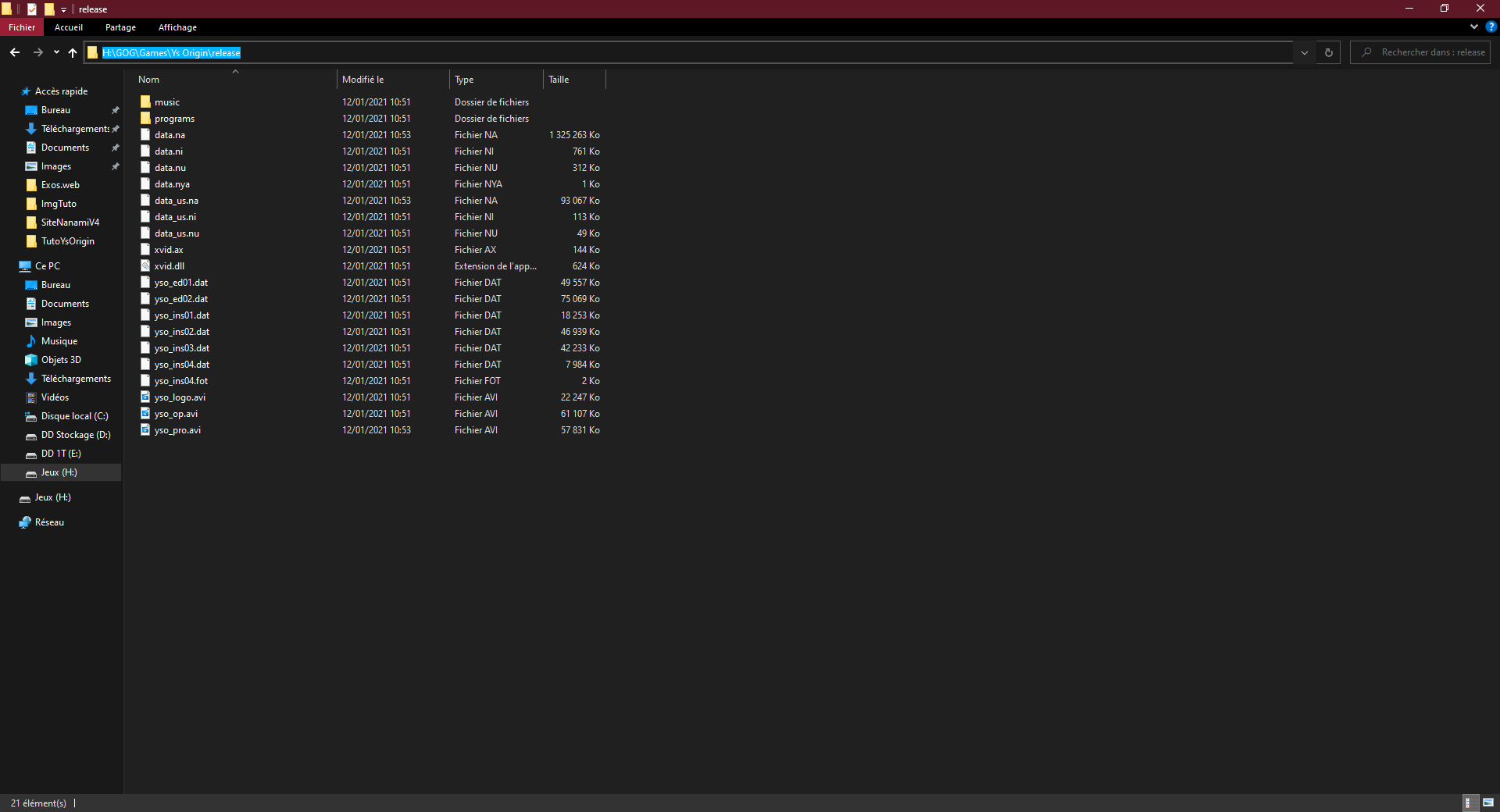Switch to large icons view in status bar

coord(1488,803)
